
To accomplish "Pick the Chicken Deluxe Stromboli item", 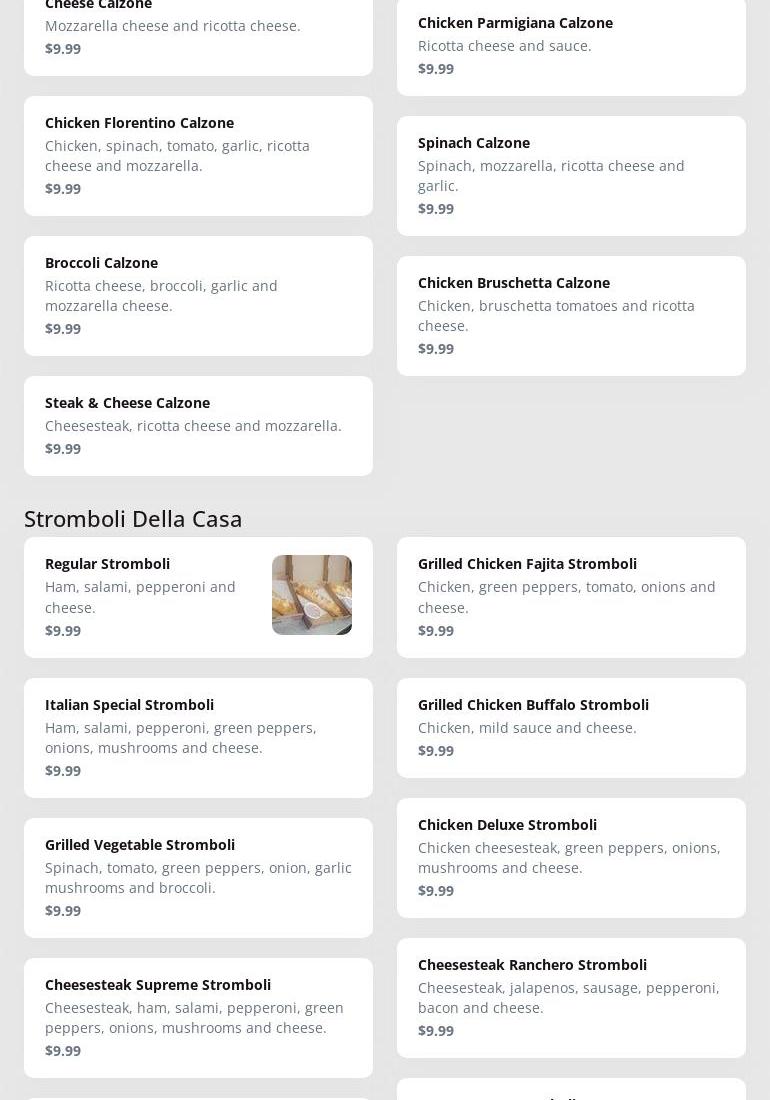I will [571, 857].
